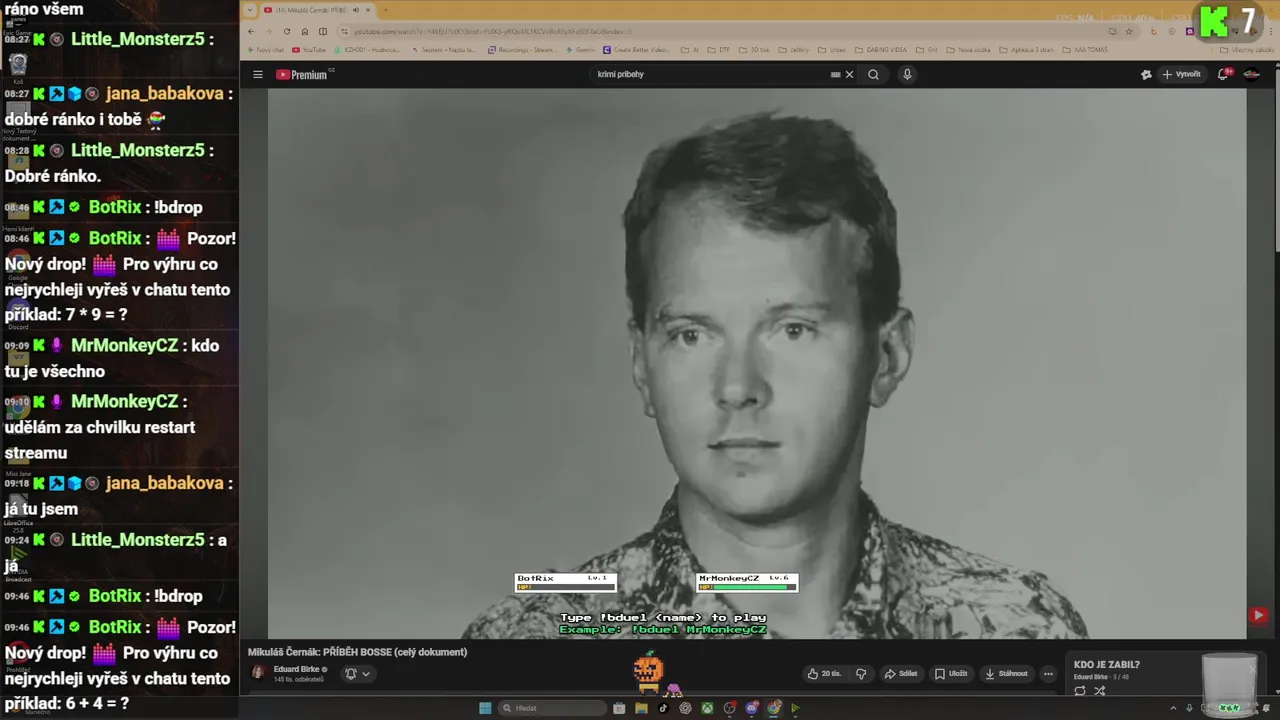1280x720 pixels.
Task: Switch to Chrome on the taskbar
Action: pyautogui.click(x=774, y=708)
